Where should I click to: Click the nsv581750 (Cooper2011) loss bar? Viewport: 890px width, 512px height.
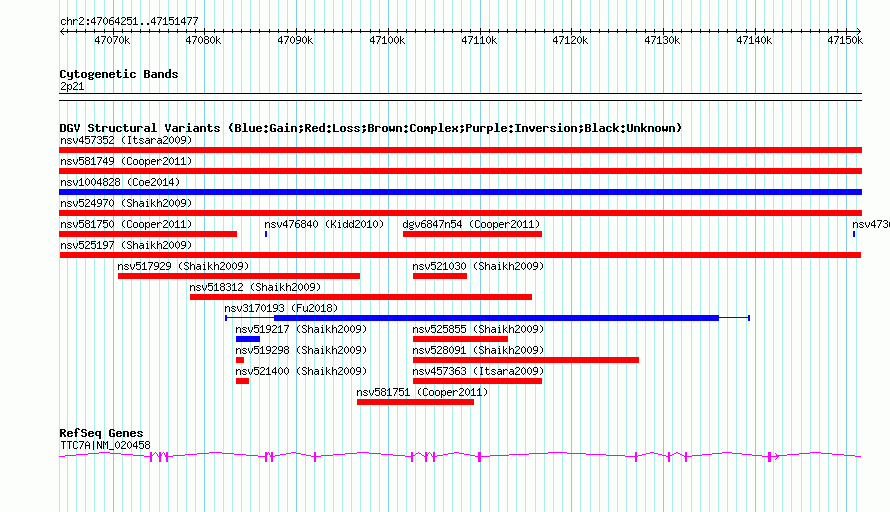coord(148,234)
